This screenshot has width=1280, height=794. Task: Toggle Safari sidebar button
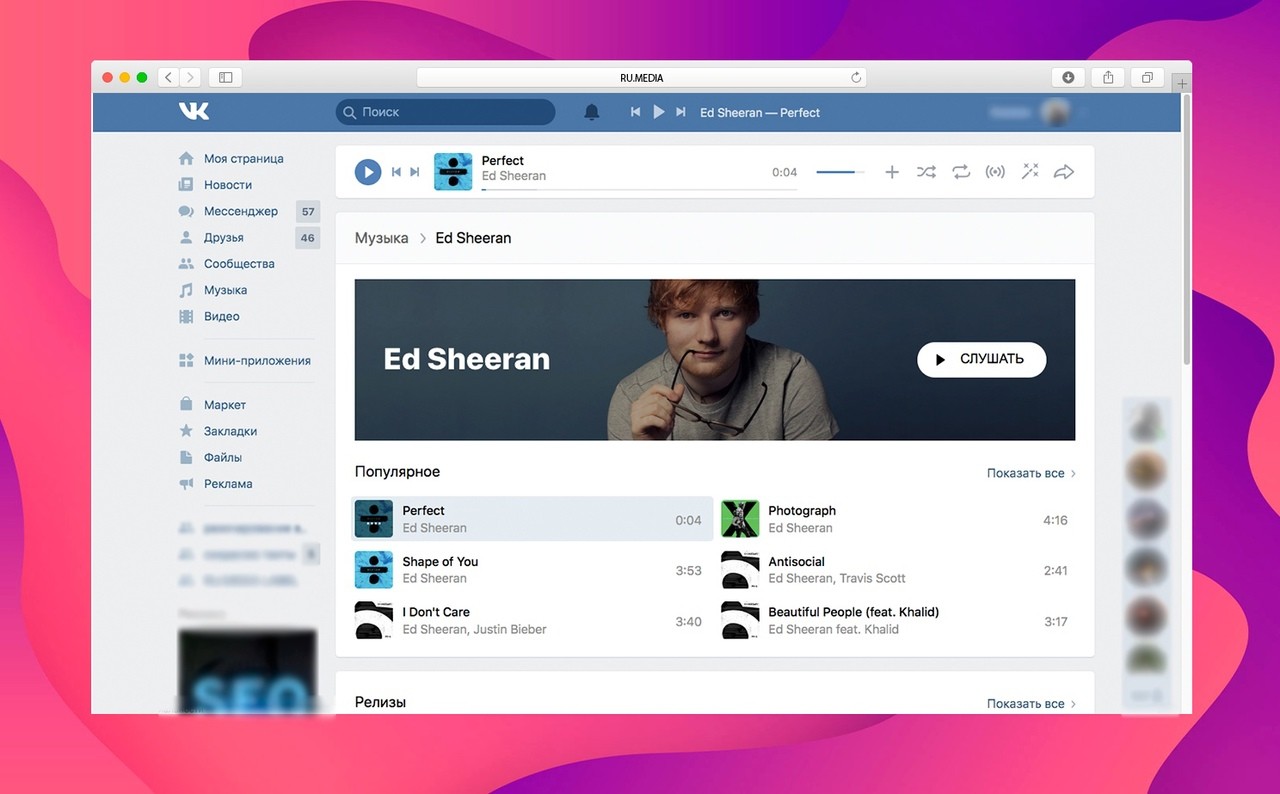coord(225,77)
